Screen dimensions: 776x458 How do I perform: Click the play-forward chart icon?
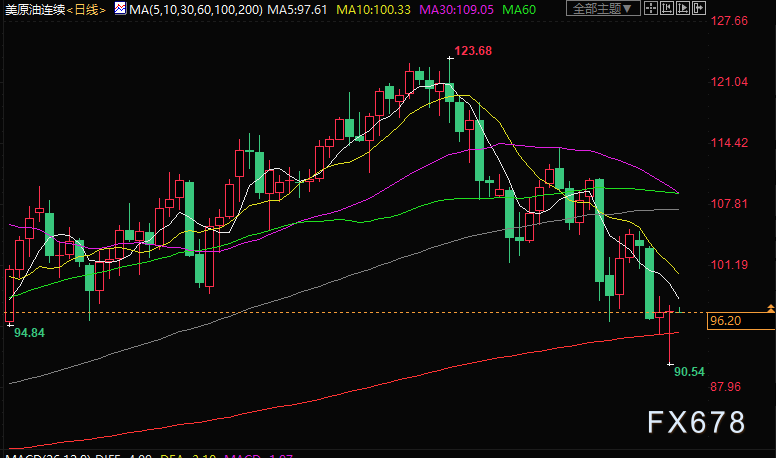682,8
